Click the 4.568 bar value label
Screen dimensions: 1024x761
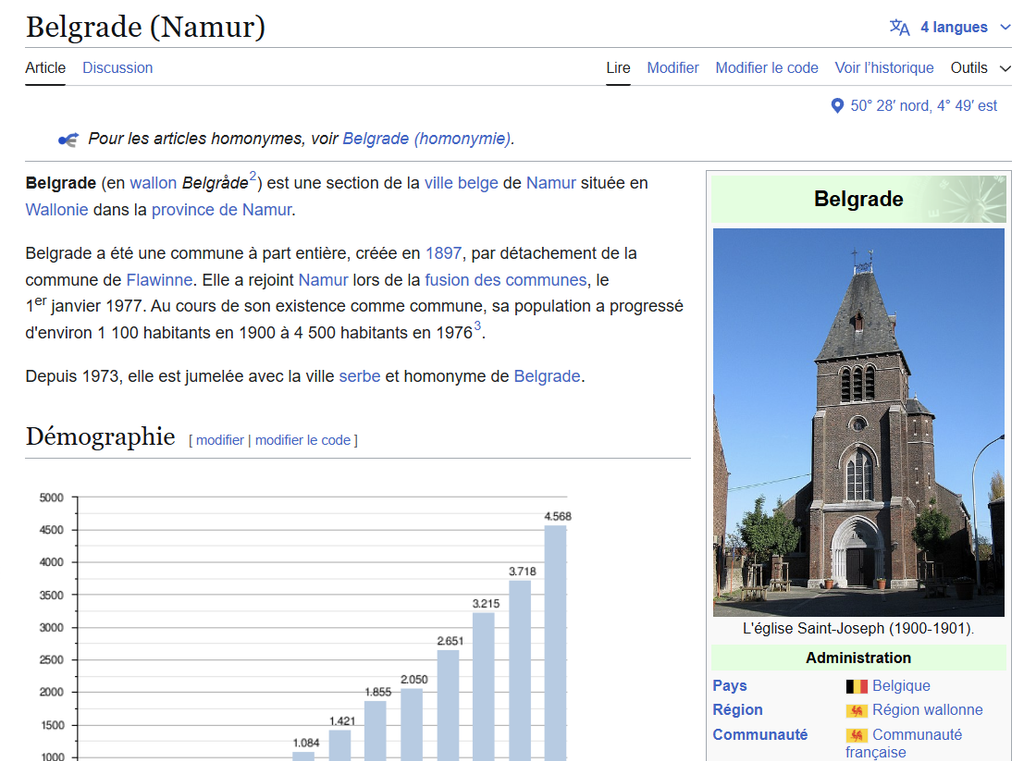(558, 517)
